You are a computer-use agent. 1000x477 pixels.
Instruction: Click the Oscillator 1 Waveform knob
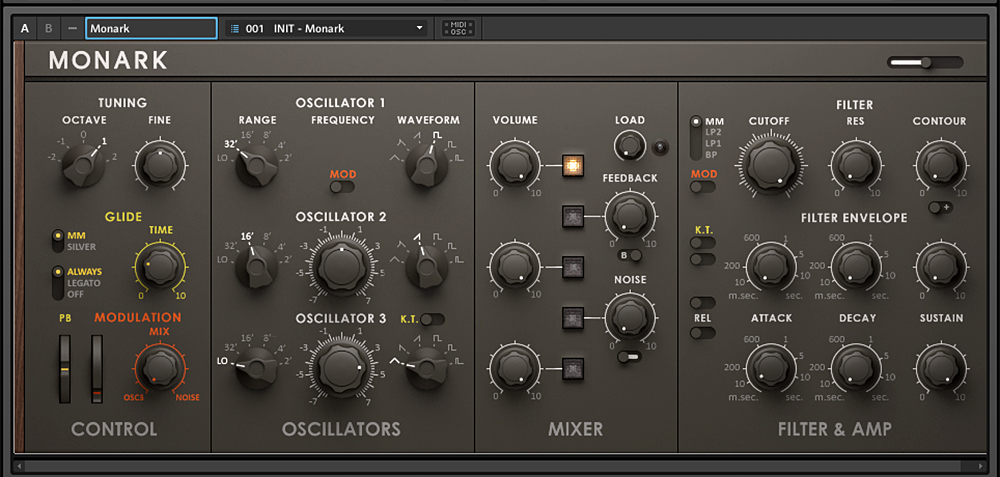point(427,165)
